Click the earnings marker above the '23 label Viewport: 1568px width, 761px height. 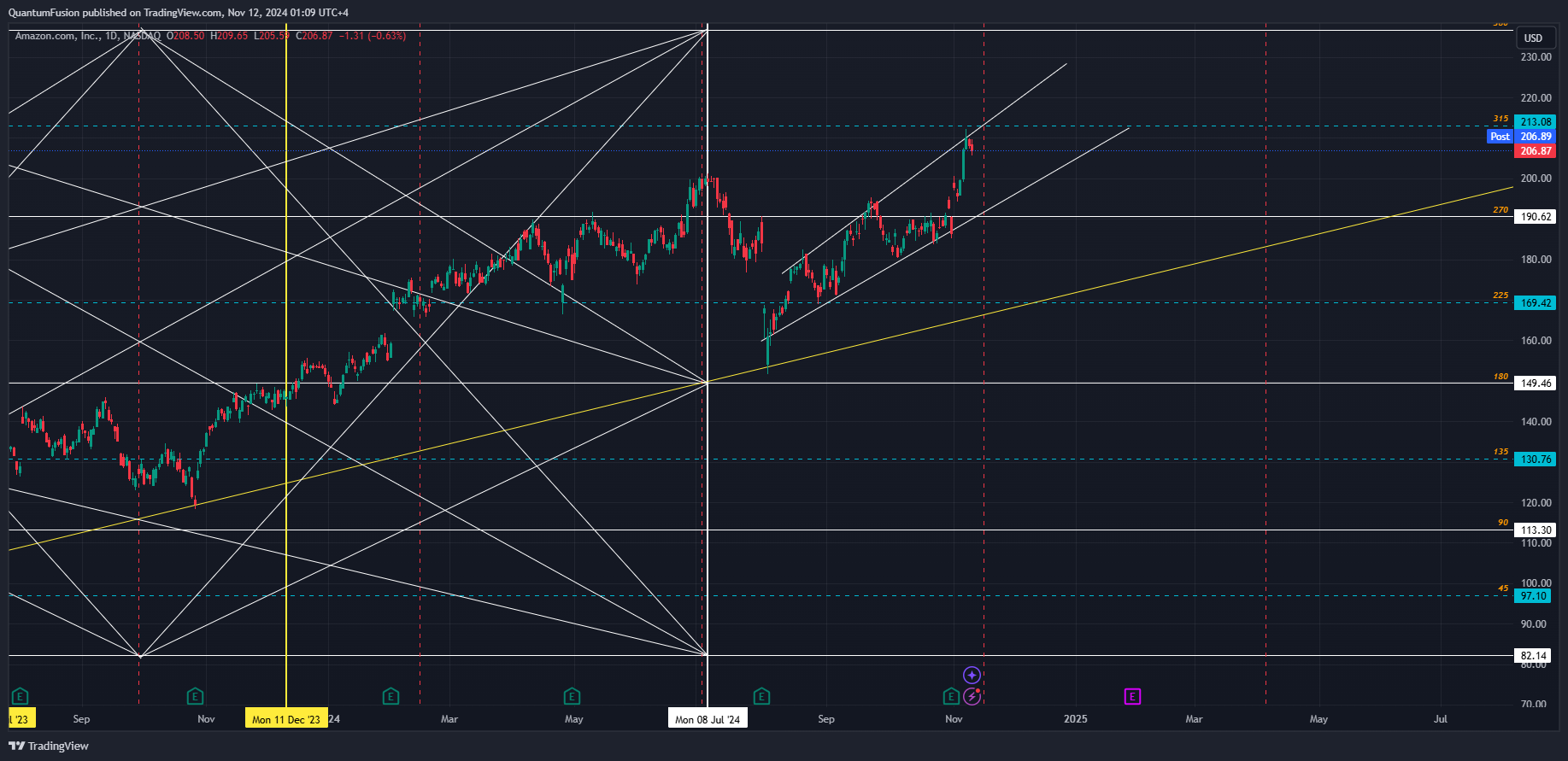[x=20, y=697]
